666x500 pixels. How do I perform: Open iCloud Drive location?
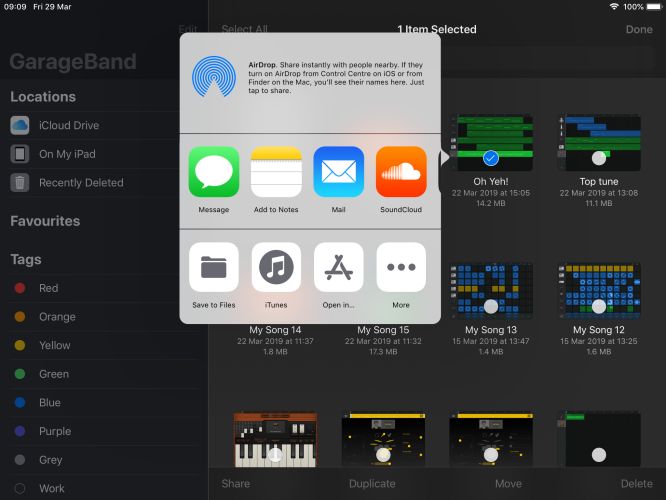68,126
